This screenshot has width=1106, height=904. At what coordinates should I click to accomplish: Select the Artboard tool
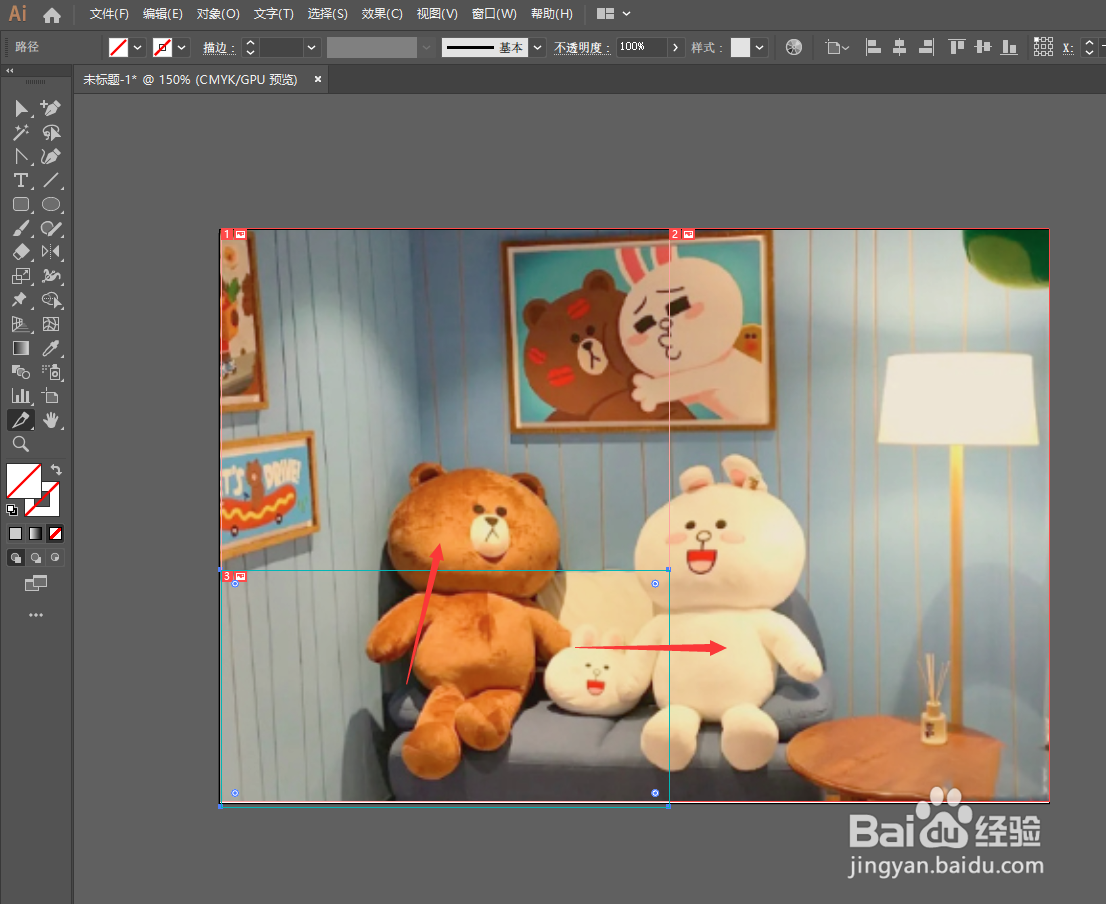coord(51,396)
